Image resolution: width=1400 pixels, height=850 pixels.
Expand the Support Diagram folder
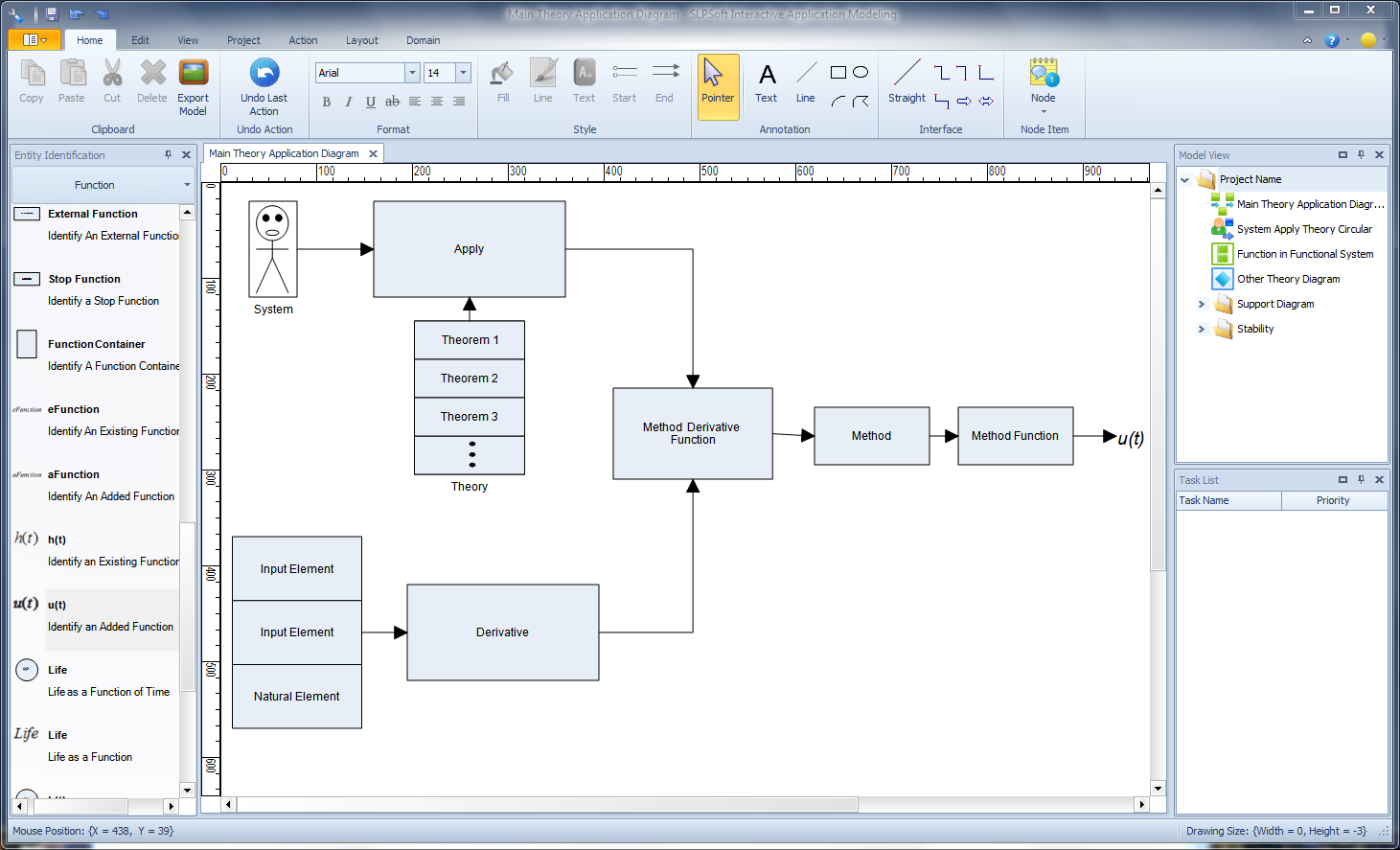[1202, 304]
